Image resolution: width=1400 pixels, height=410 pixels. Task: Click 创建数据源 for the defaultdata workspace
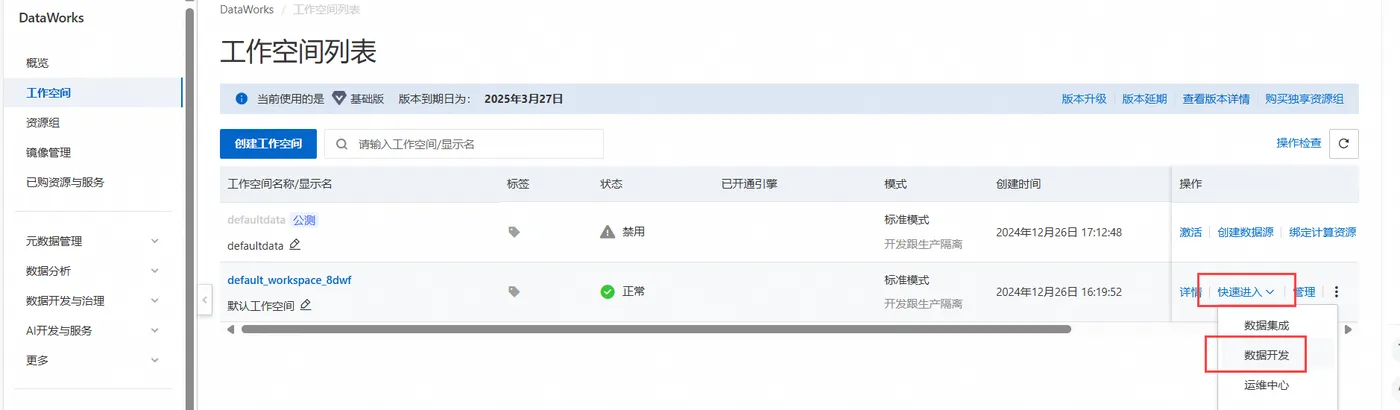(1245, 232)
